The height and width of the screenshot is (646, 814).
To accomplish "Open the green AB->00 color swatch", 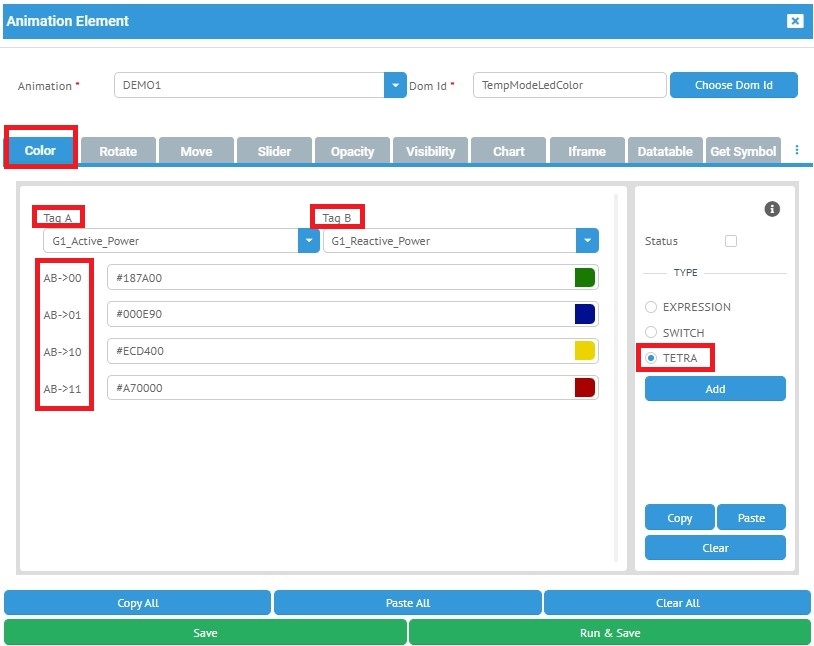I will pyautogui.click(x=585, y=278).
